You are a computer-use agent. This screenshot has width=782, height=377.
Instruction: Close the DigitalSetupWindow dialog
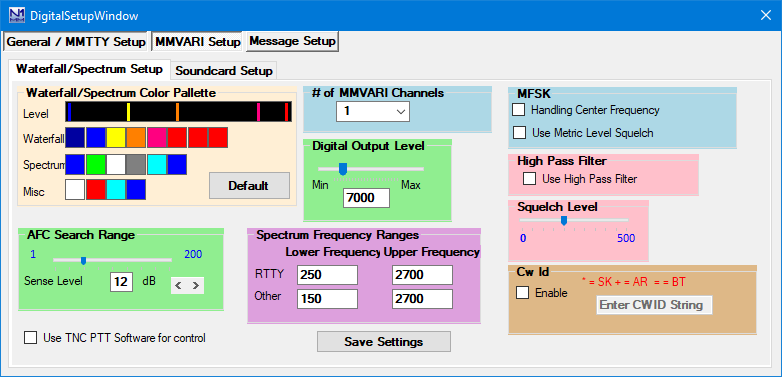[x=766, y=15]
